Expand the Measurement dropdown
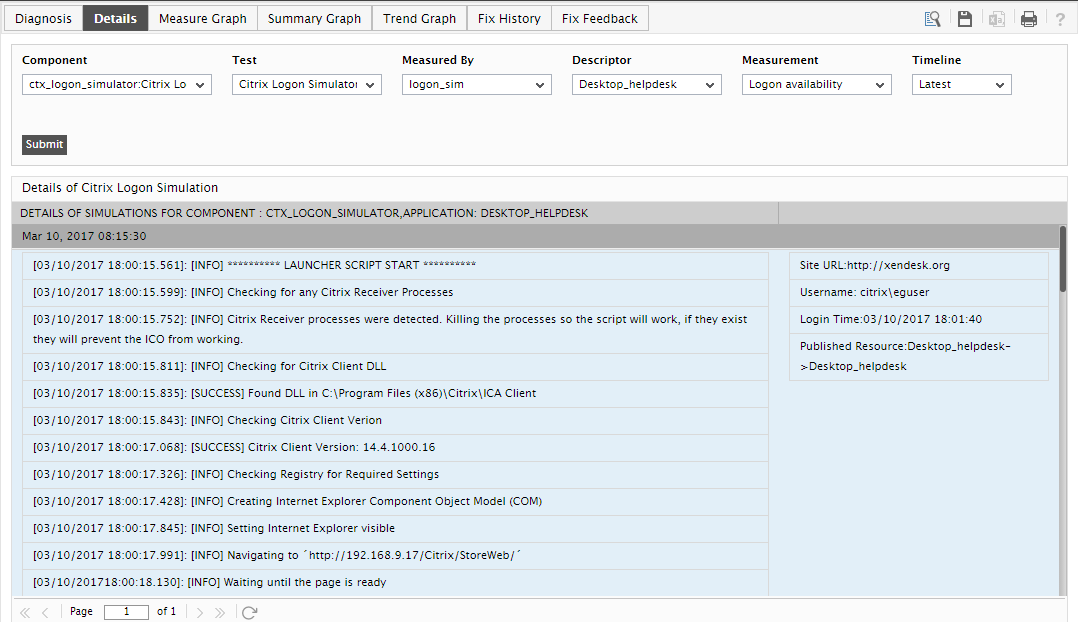1078x622 pixels. point(817,85)
